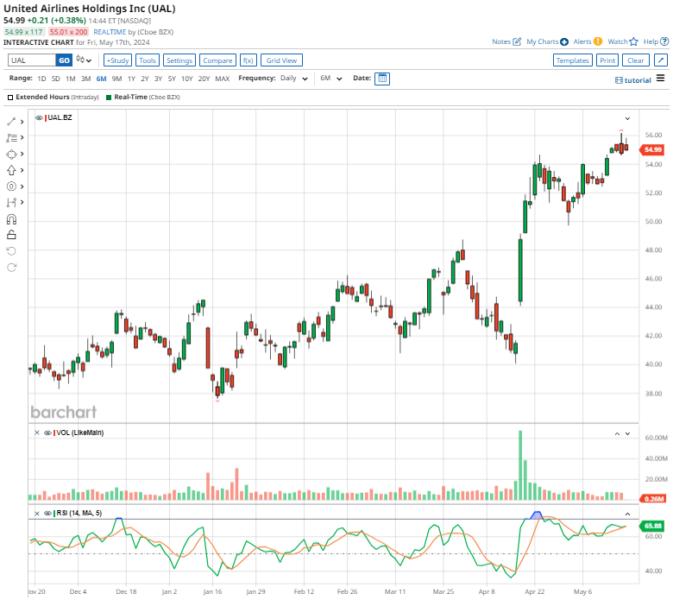Select the 3M range
Image resolution: width=673 pixels, height=600 pixels.
pyautogui.click(x=86, y=79)
